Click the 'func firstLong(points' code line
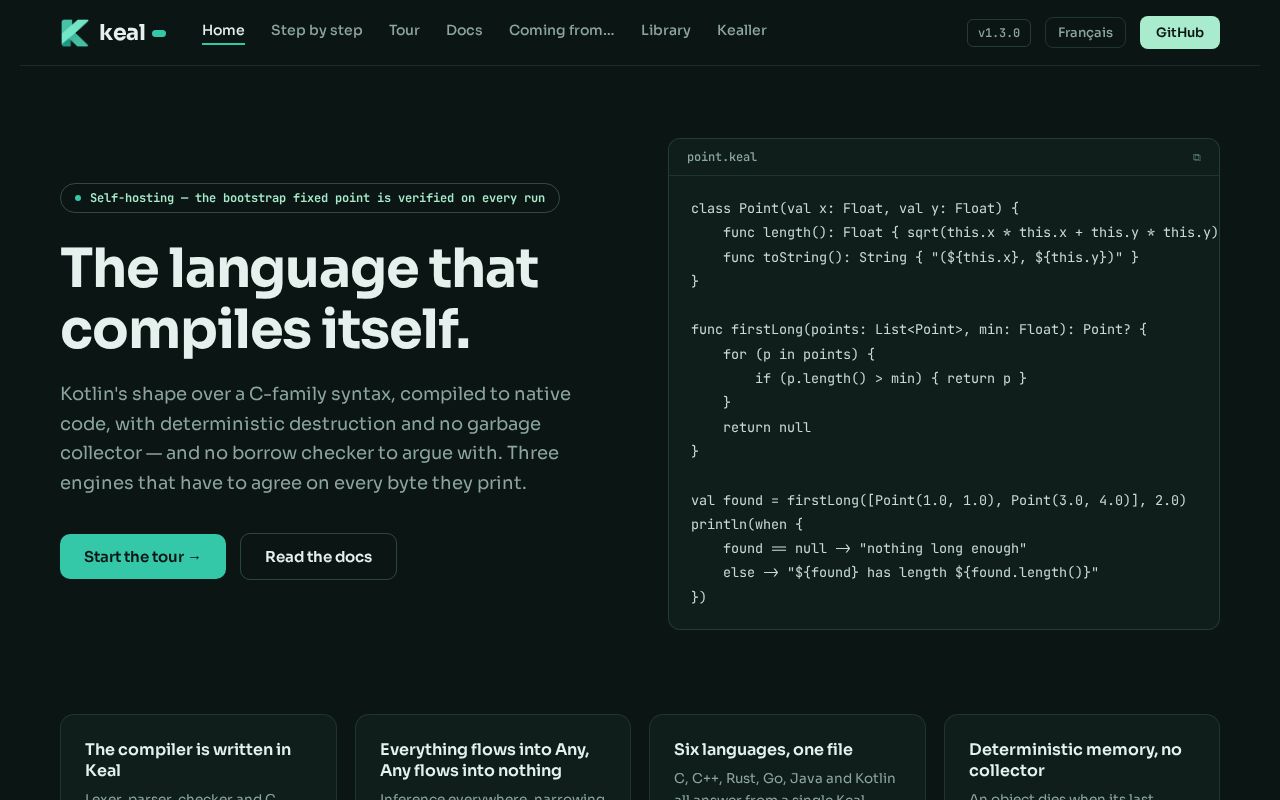The width and height of the screenshot is (1280, 800). point(919,329)
